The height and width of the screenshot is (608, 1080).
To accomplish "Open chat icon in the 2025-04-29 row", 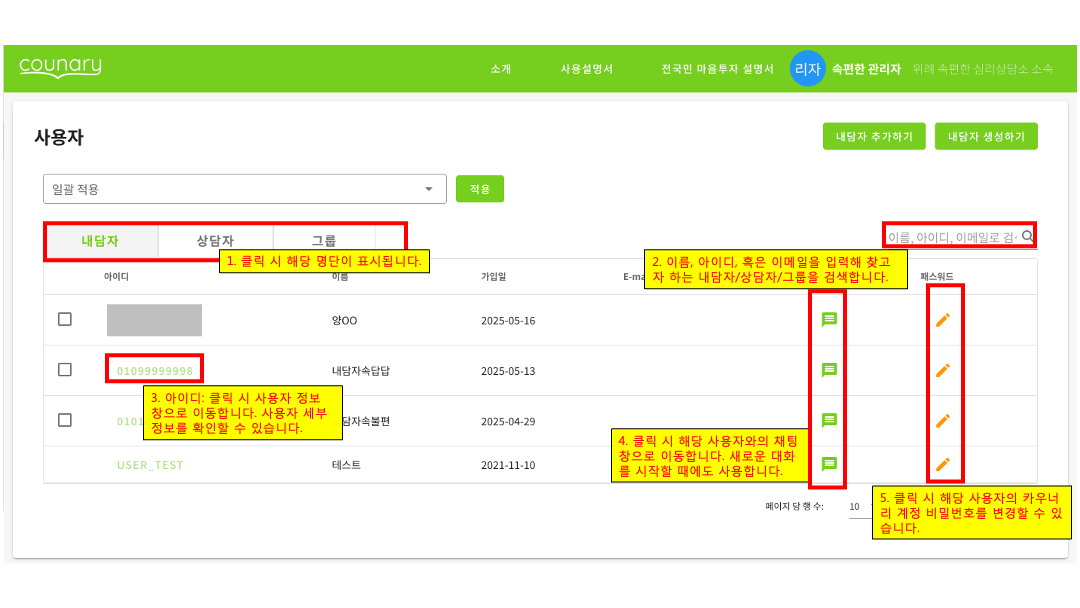I will [x=829, y=420].
